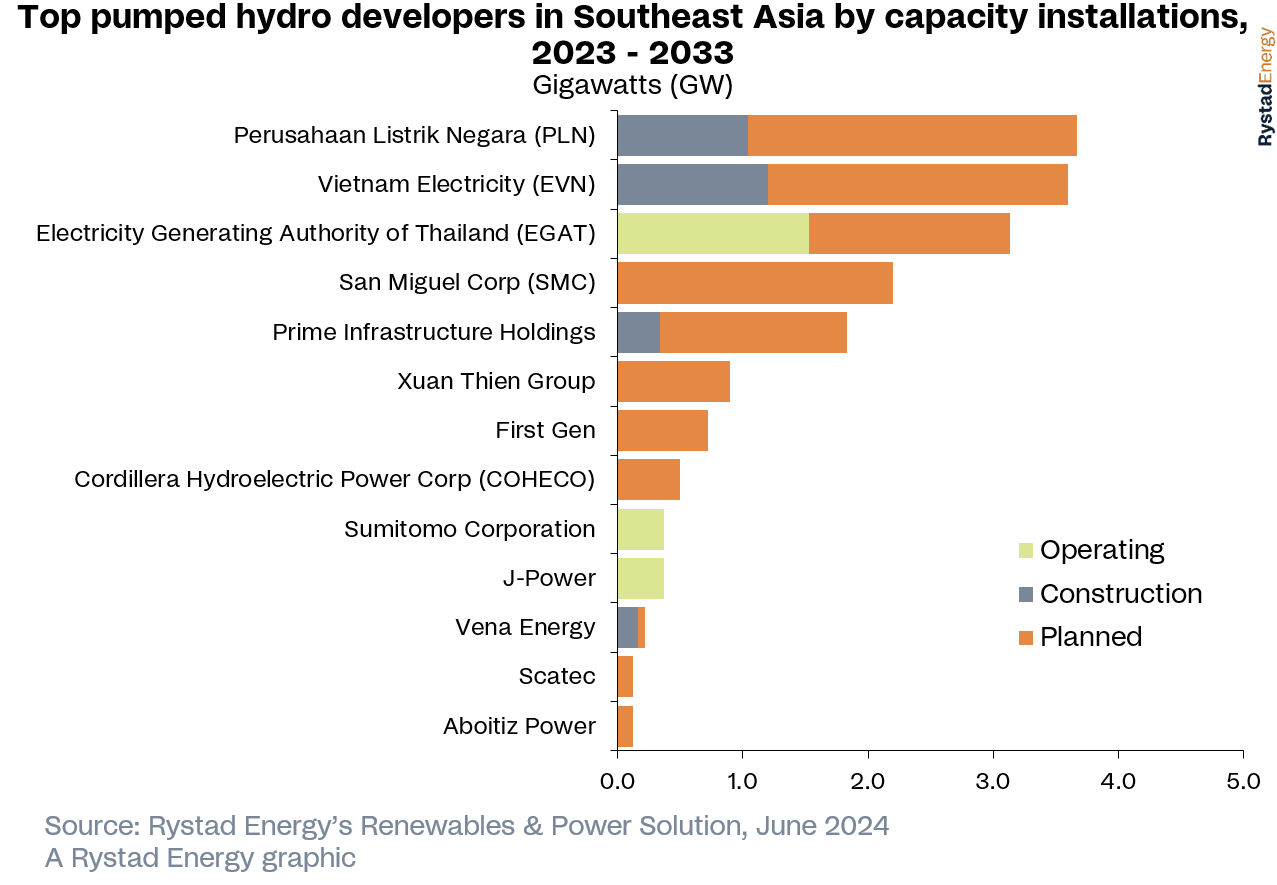Click PLN's orange planned bar segment
Viewport: 1277px width, 885px height.
pos(912,135)
